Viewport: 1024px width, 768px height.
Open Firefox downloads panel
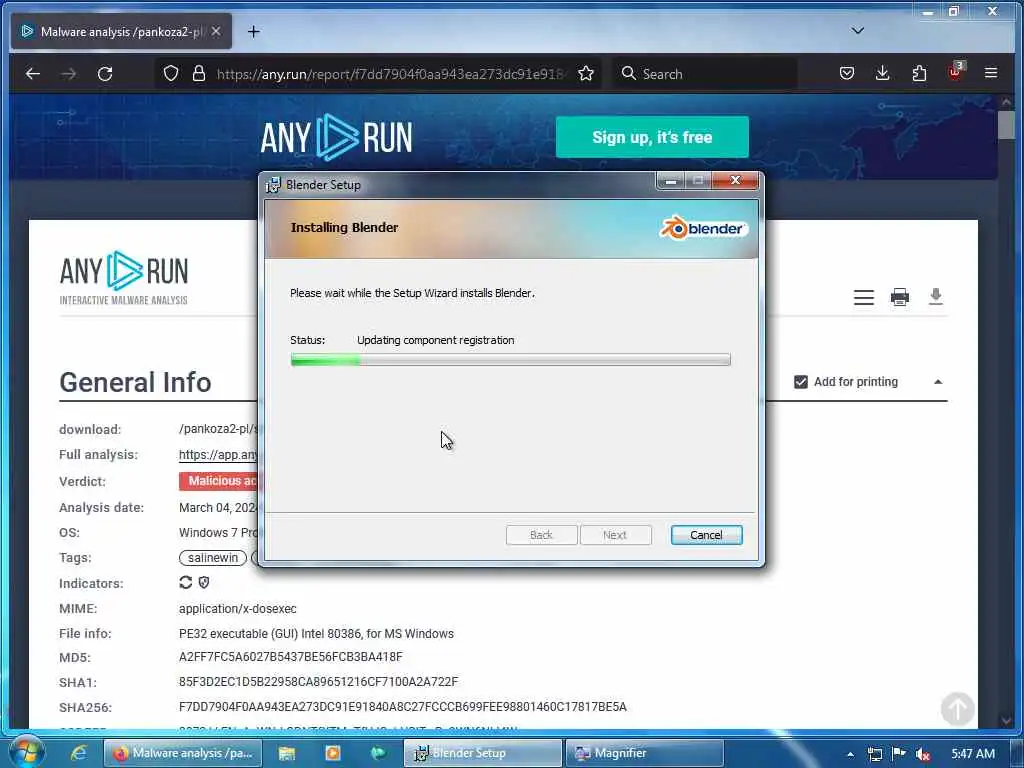coord(882,73)
